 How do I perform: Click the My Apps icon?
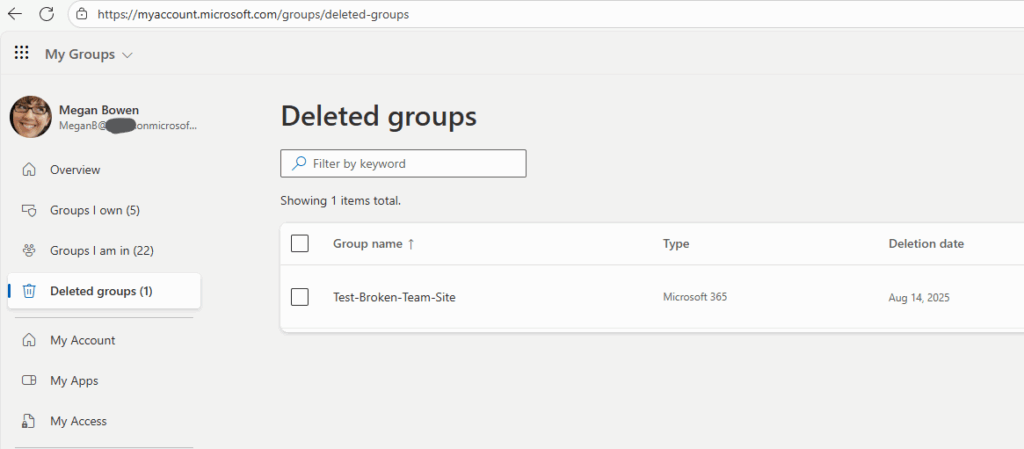pos(29,380)
